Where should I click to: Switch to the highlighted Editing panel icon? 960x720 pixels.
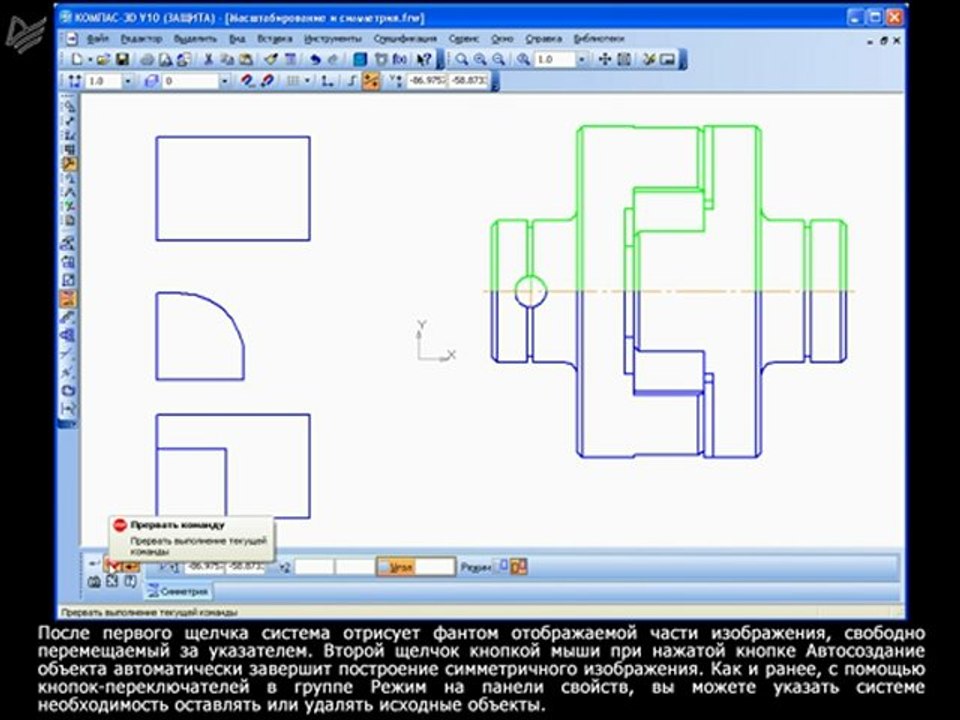tap(69, 164)
